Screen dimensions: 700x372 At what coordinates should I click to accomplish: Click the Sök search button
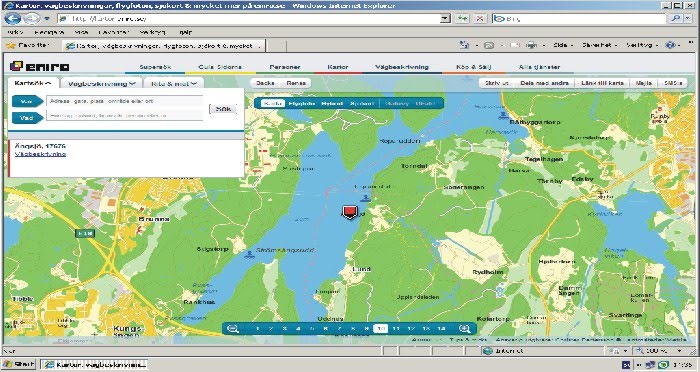click(x=222, y=109)
